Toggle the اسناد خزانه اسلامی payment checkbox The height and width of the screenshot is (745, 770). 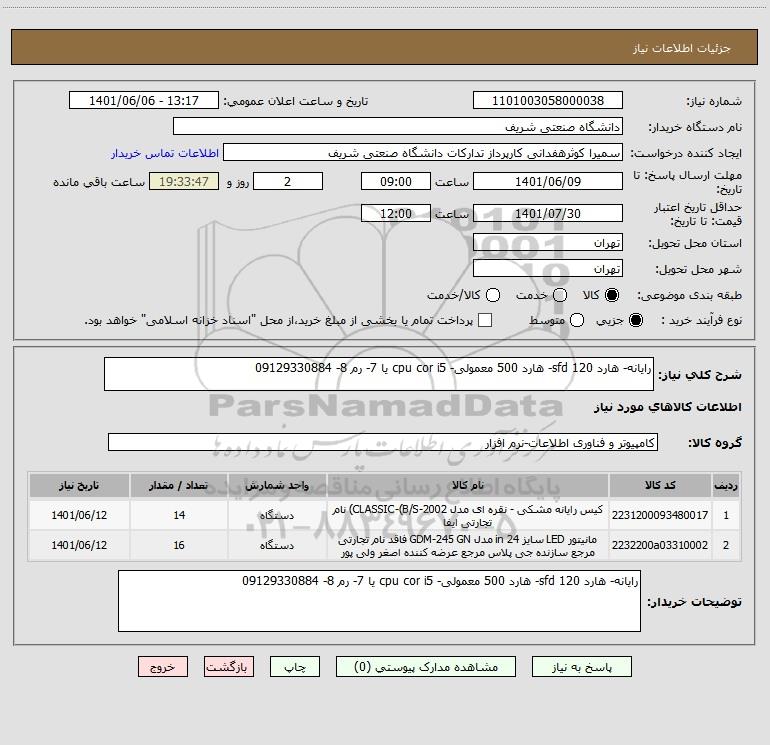coord(485,320)
